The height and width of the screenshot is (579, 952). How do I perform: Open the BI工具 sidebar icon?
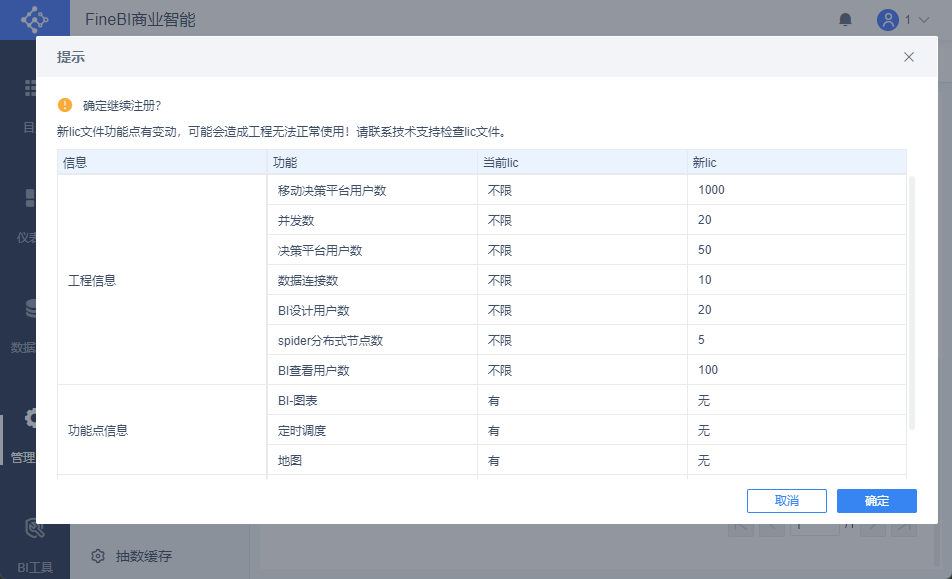(34, 530)
